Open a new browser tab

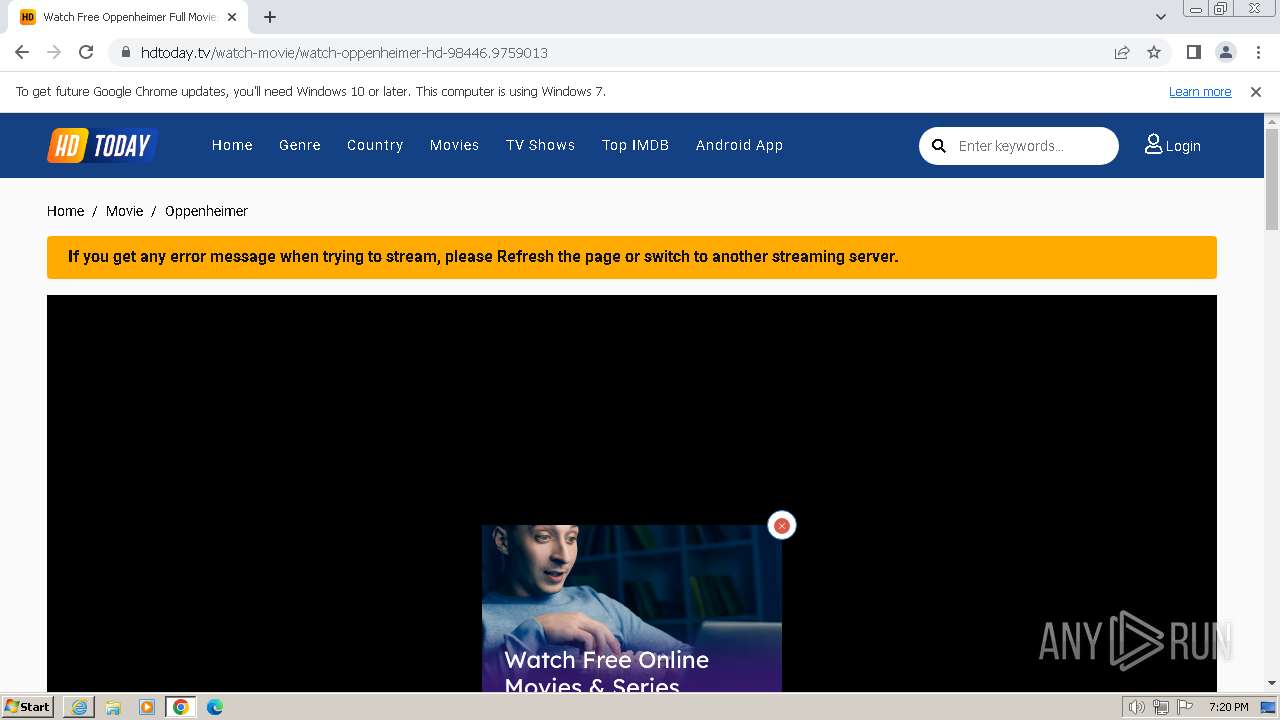point(270,17)
